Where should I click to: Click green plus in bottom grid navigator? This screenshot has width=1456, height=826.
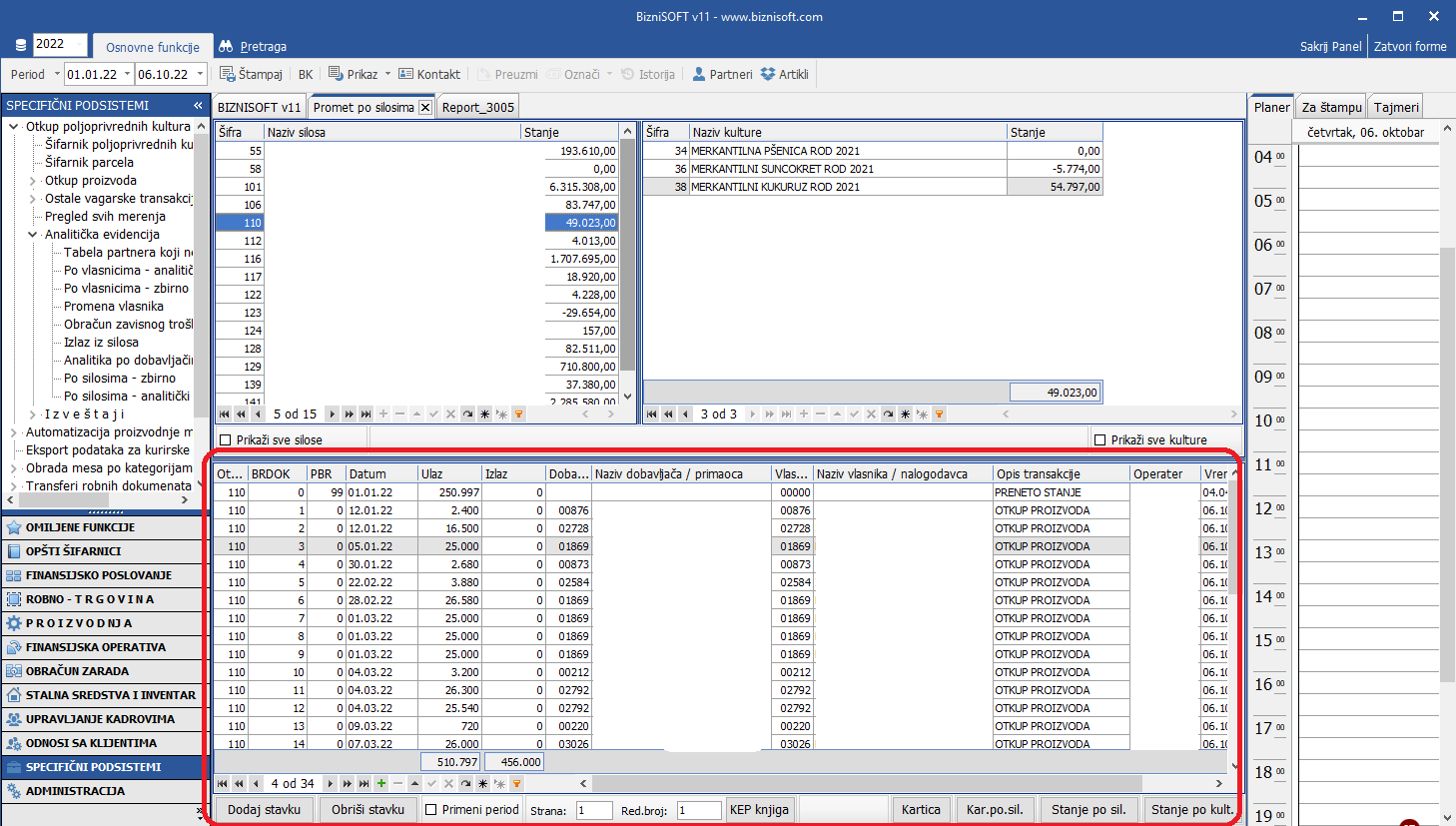click(x=381, y=784)
